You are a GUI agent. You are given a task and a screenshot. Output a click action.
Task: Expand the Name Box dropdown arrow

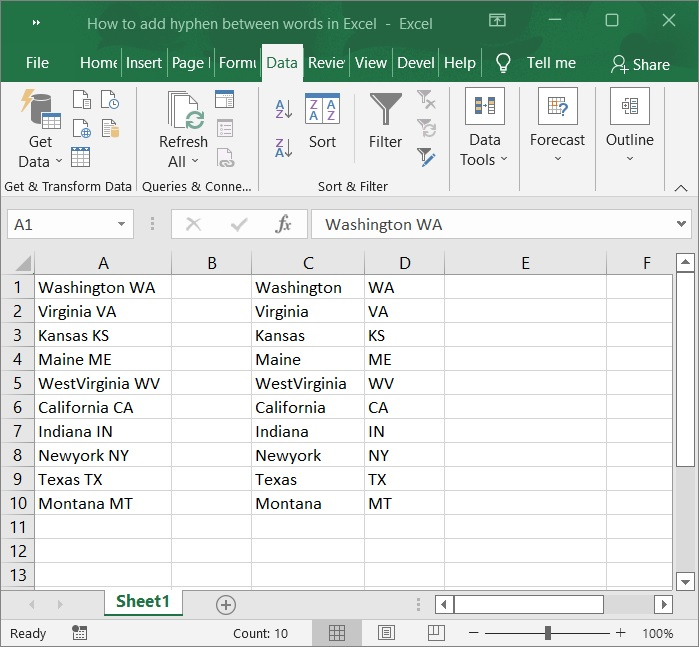click(121, 225)
